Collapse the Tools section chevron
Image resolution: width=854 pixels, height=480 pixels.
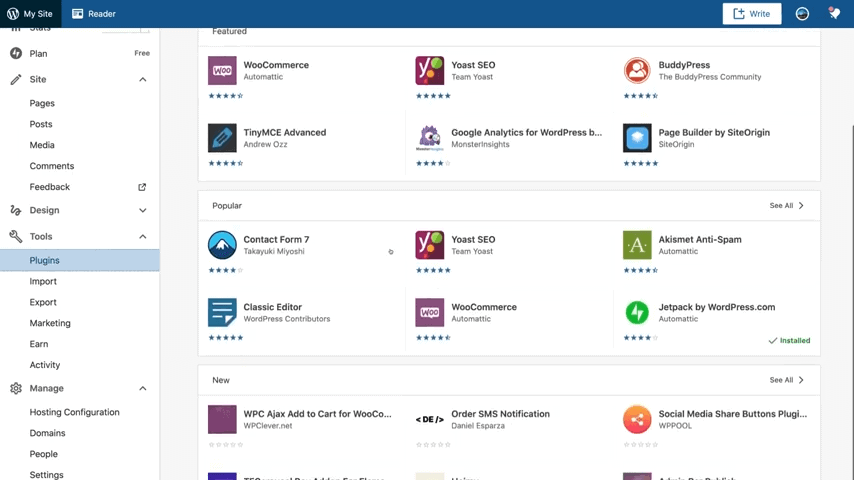[x=143, y=236]
